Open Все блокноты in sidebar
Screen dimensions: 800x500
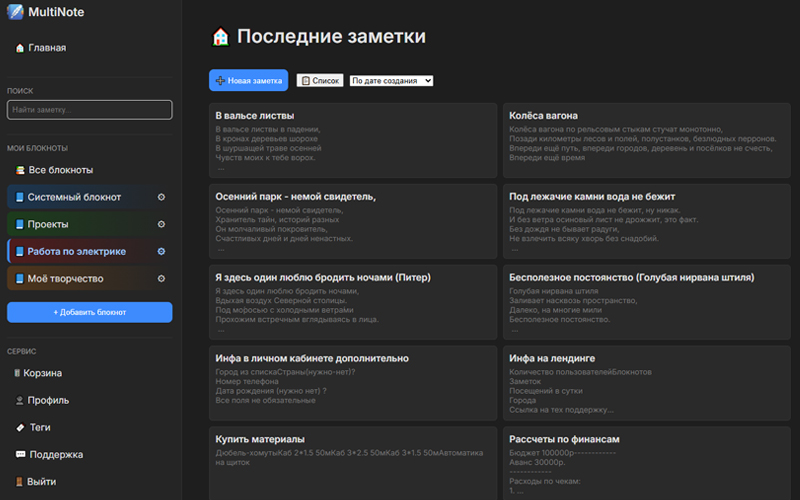point(90,170)
